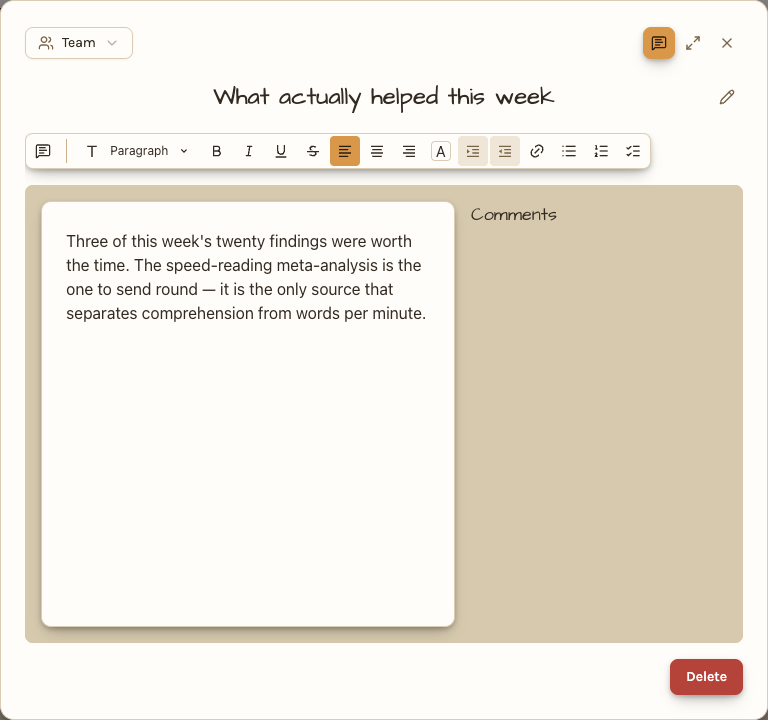The width and height of the screenshot is (768, 720).
Task: Apply strikethrough formatting
Action: click(313, 151)
